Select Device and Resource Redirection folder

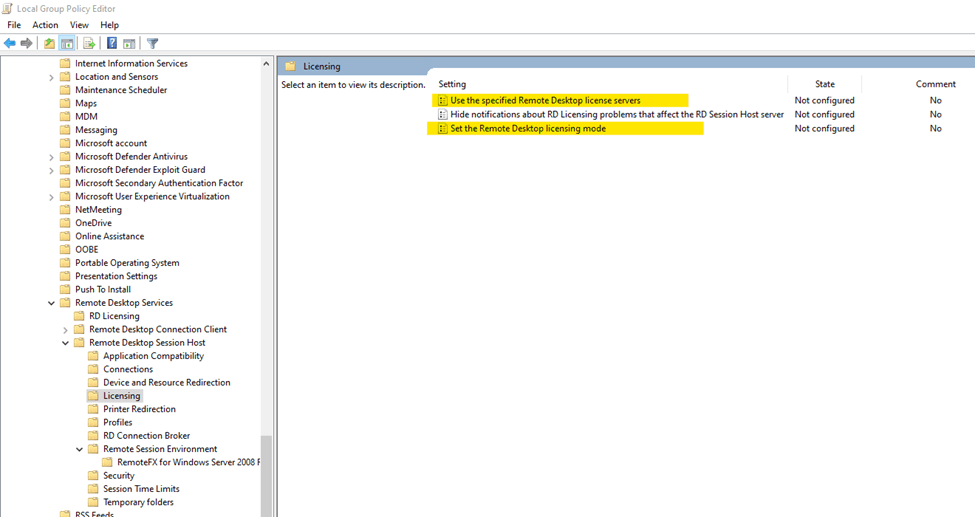pos(167,383)
